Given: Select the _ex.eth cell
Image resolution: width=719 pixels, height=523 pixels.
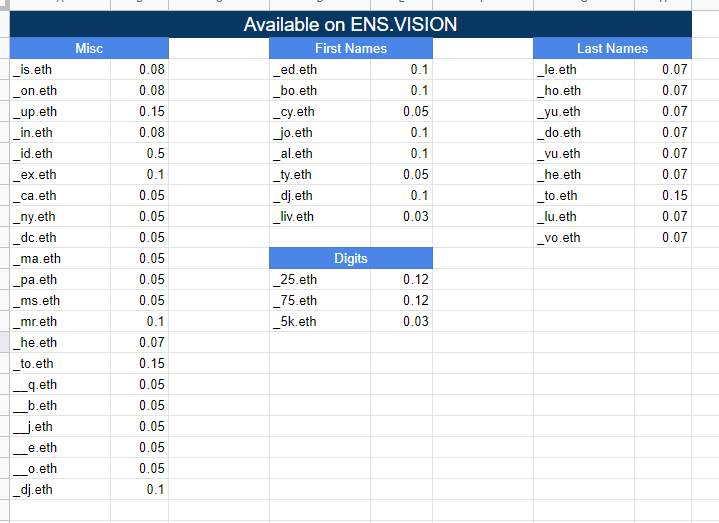Looking at the screenshot, I should (60, 175).
